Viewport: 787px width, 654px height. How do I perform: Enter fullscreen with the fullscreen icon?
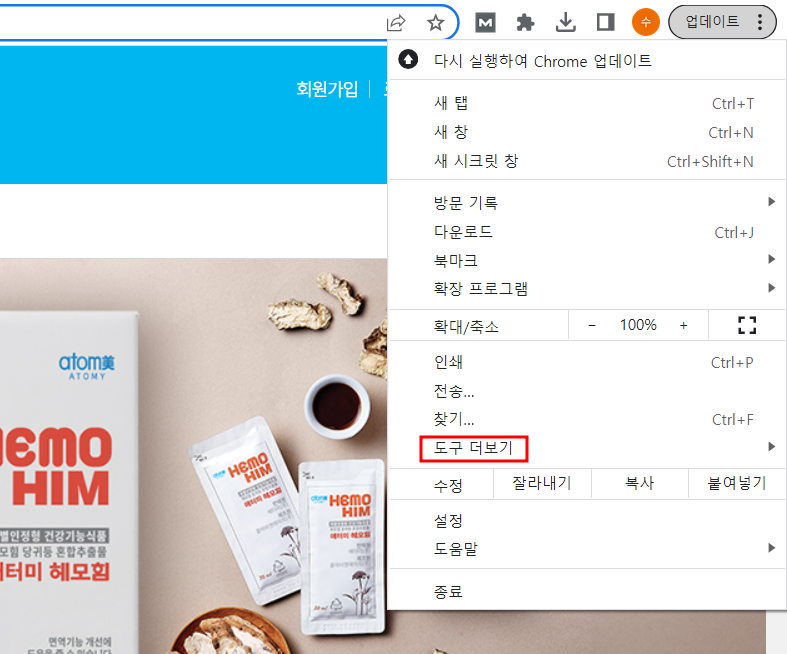pyautogui.click(x=747, y=325)
